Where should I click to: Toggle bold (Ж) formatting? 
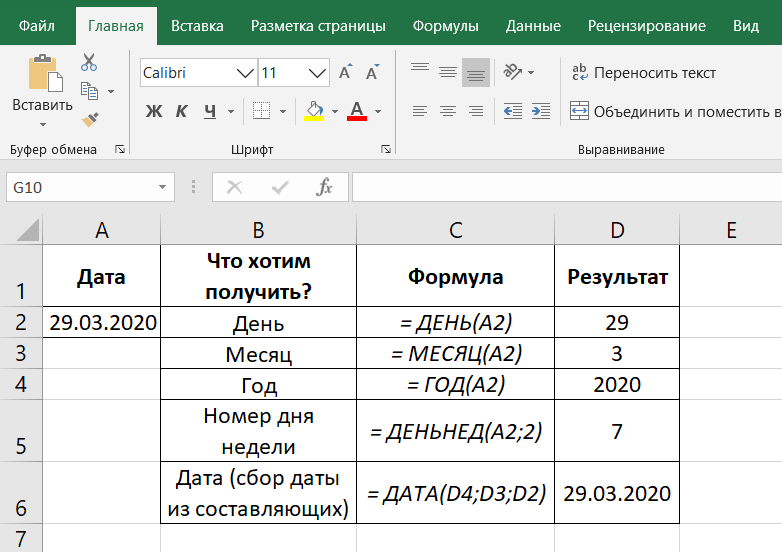point(154,111)
